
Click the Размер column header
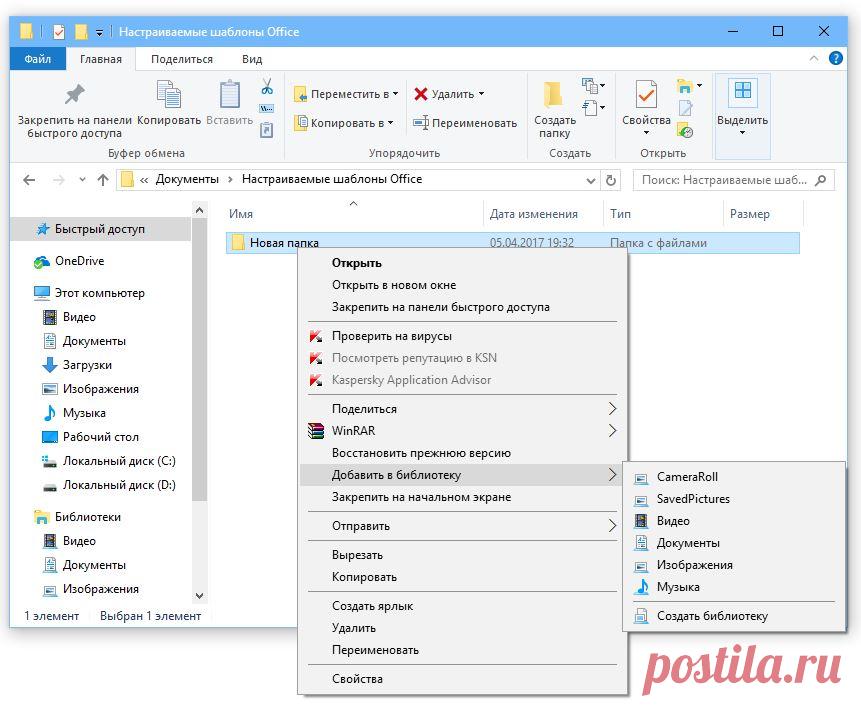coord(763,214)
